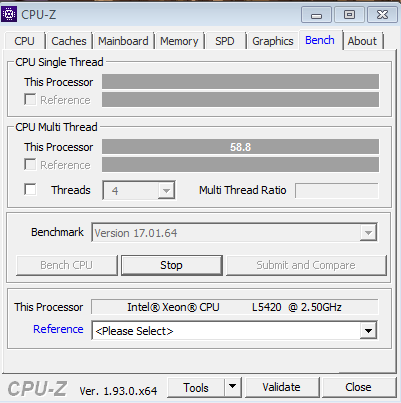Click the Multi Thread score bar 58.8
401x403 pixels.
point(240,147)
